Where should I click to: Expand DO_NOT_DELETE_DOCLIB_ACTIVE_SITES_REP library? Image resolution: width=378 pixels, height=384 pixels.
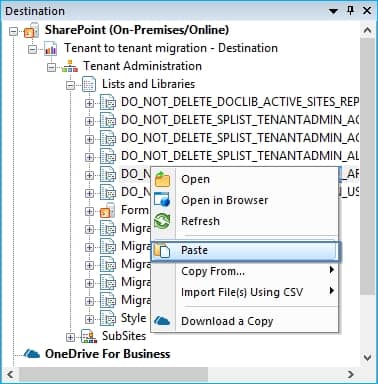pyautogui.click(x=89, y=103)
